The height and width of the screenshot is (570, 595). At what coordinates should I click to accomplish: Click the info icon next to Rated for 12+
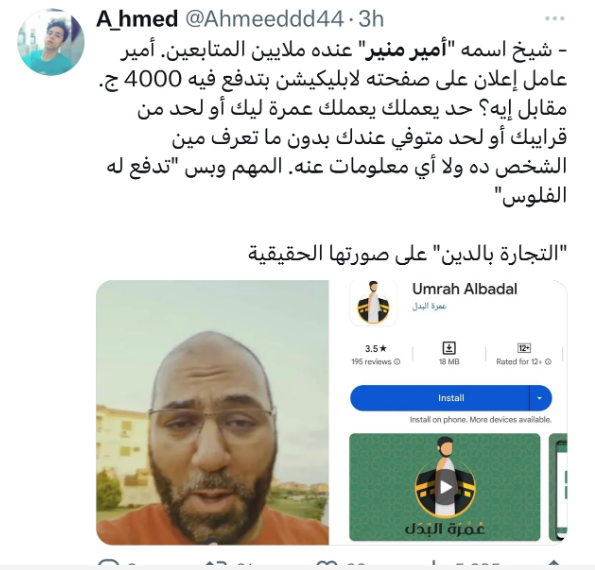point(548,362)
